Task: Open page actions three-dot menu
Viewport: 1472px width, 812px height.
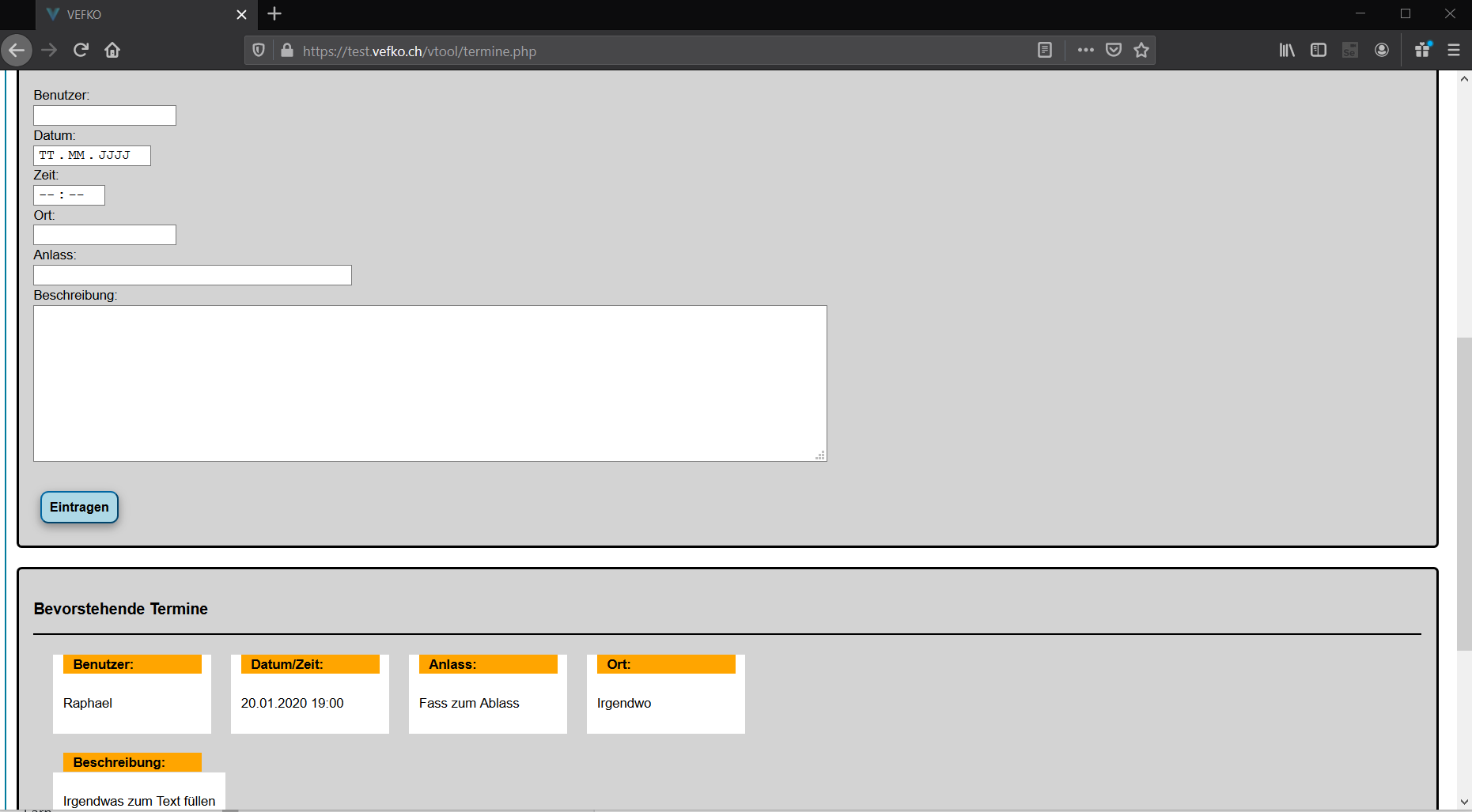Action: coord(1085,51)
